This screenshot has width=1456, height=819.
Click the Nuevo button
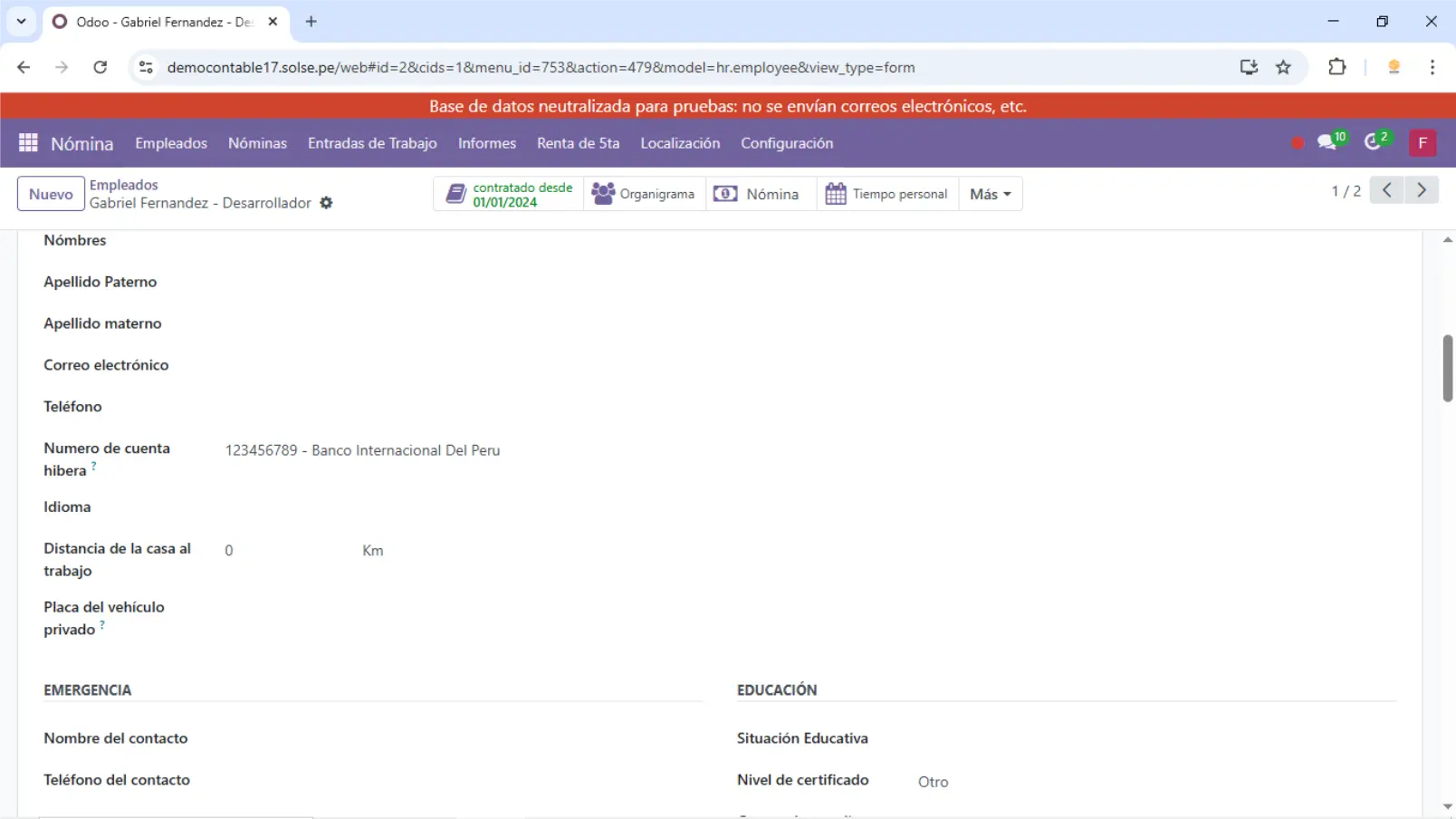tap(51, 194)
